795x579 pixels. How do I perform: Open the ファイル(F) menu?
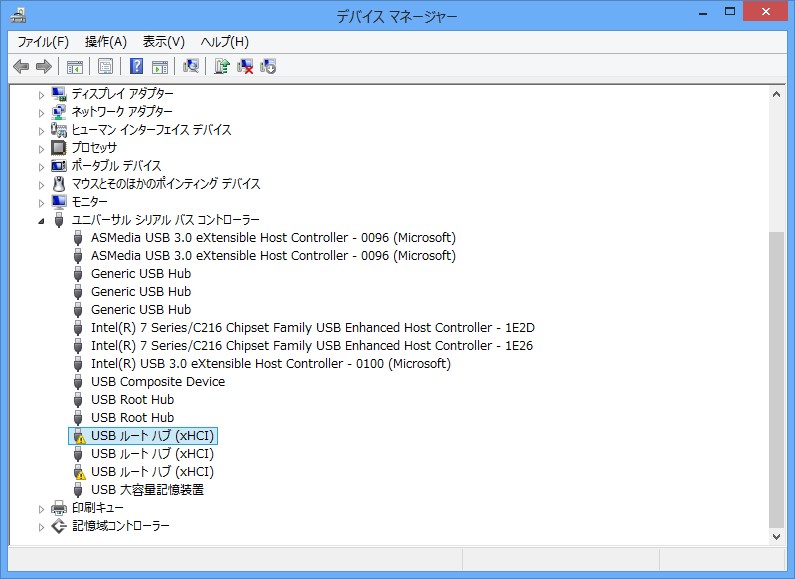tap(43, 41)
